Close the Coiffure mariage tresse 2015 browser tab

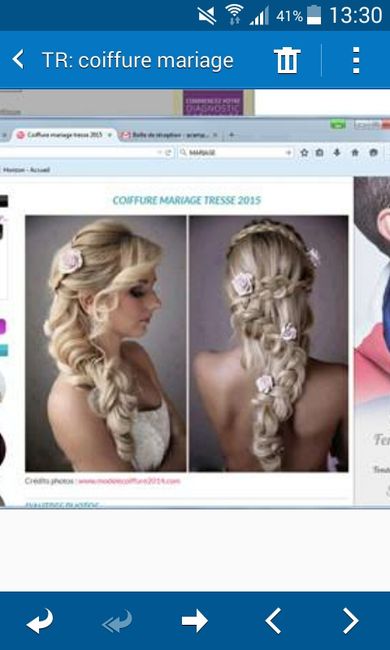pos(110,135)
